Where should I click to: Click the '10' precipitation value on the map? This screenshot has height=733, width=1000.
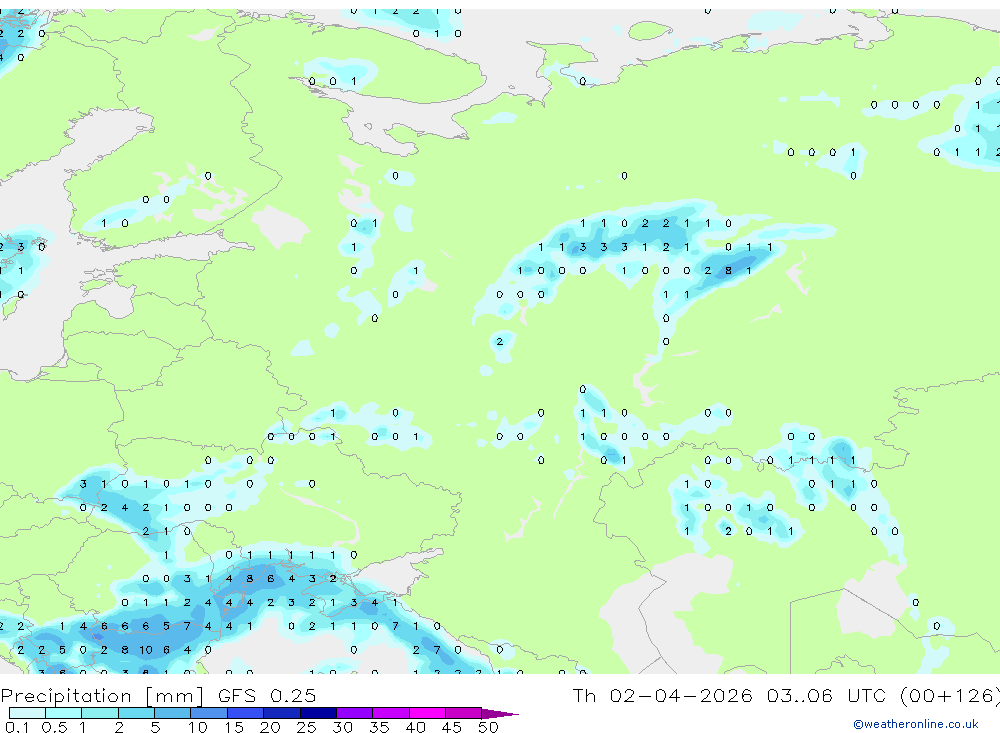[145, 650]
